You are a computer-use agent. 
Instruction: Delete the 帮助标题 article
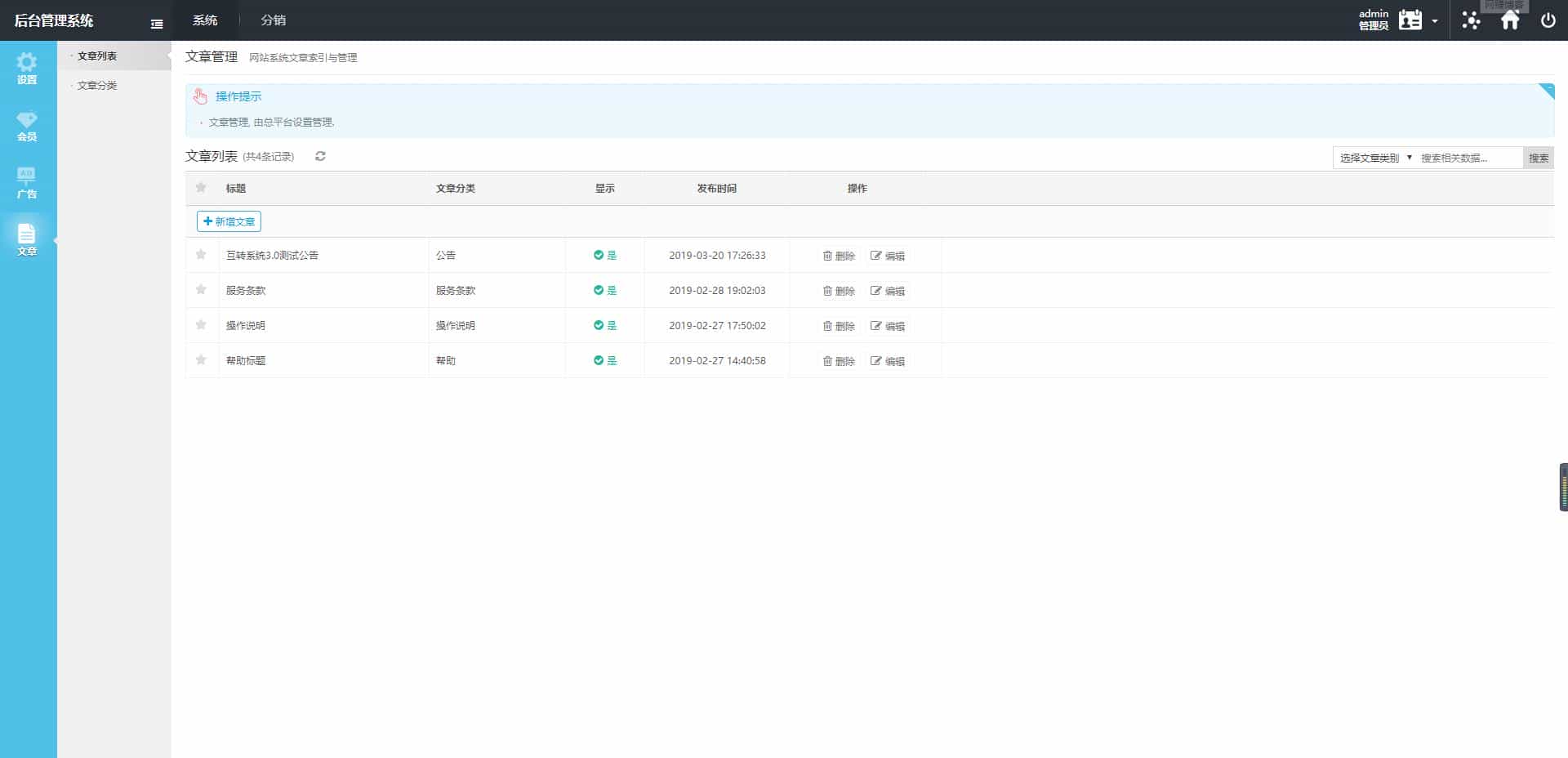[x=839, y=361]
